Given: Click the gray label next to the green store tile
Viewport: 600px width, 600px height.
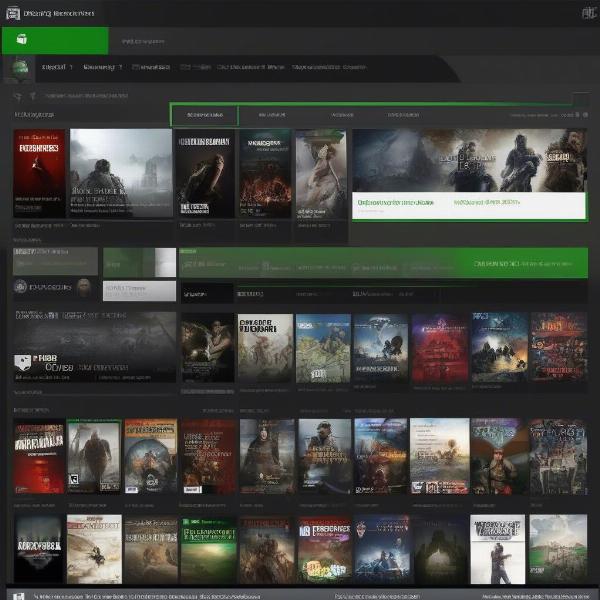Looking at the screenshot, I should (x=143, y=41).
